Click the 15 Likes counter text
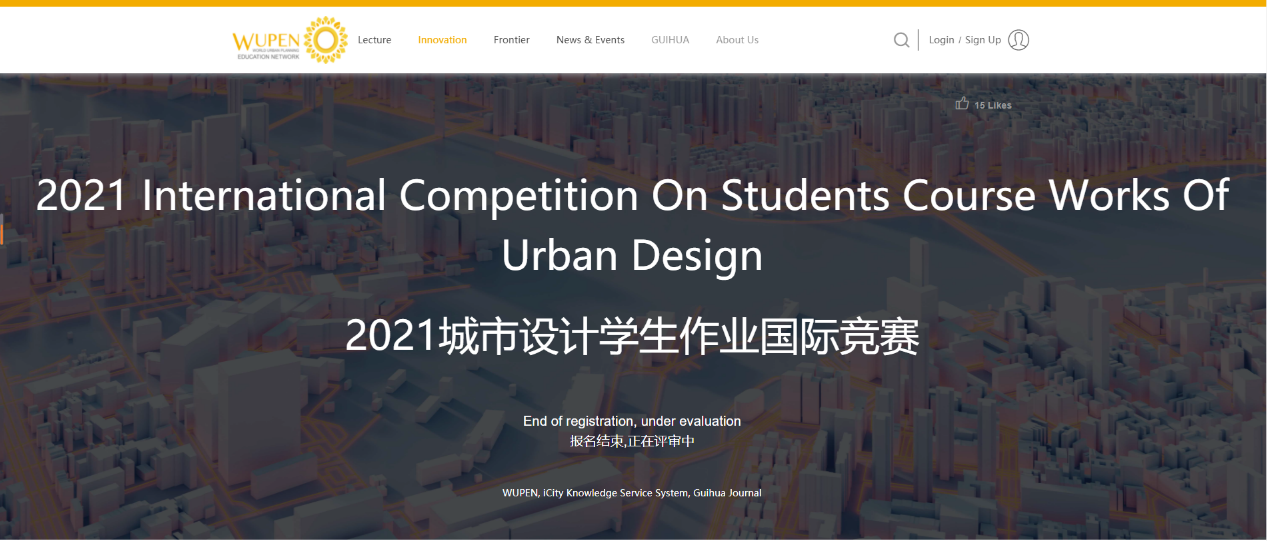The width and height of the screenshot is (1267, 541). [993, 105]
